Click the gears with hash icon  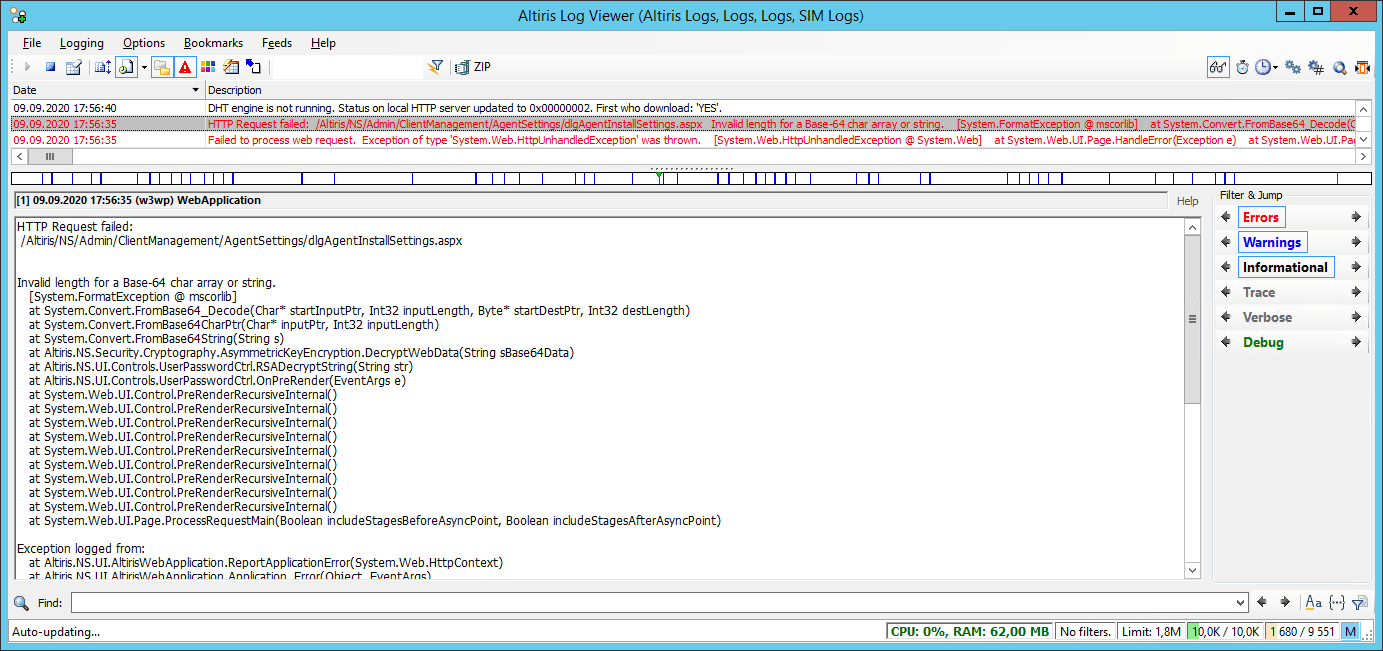tap(1316, 67)
